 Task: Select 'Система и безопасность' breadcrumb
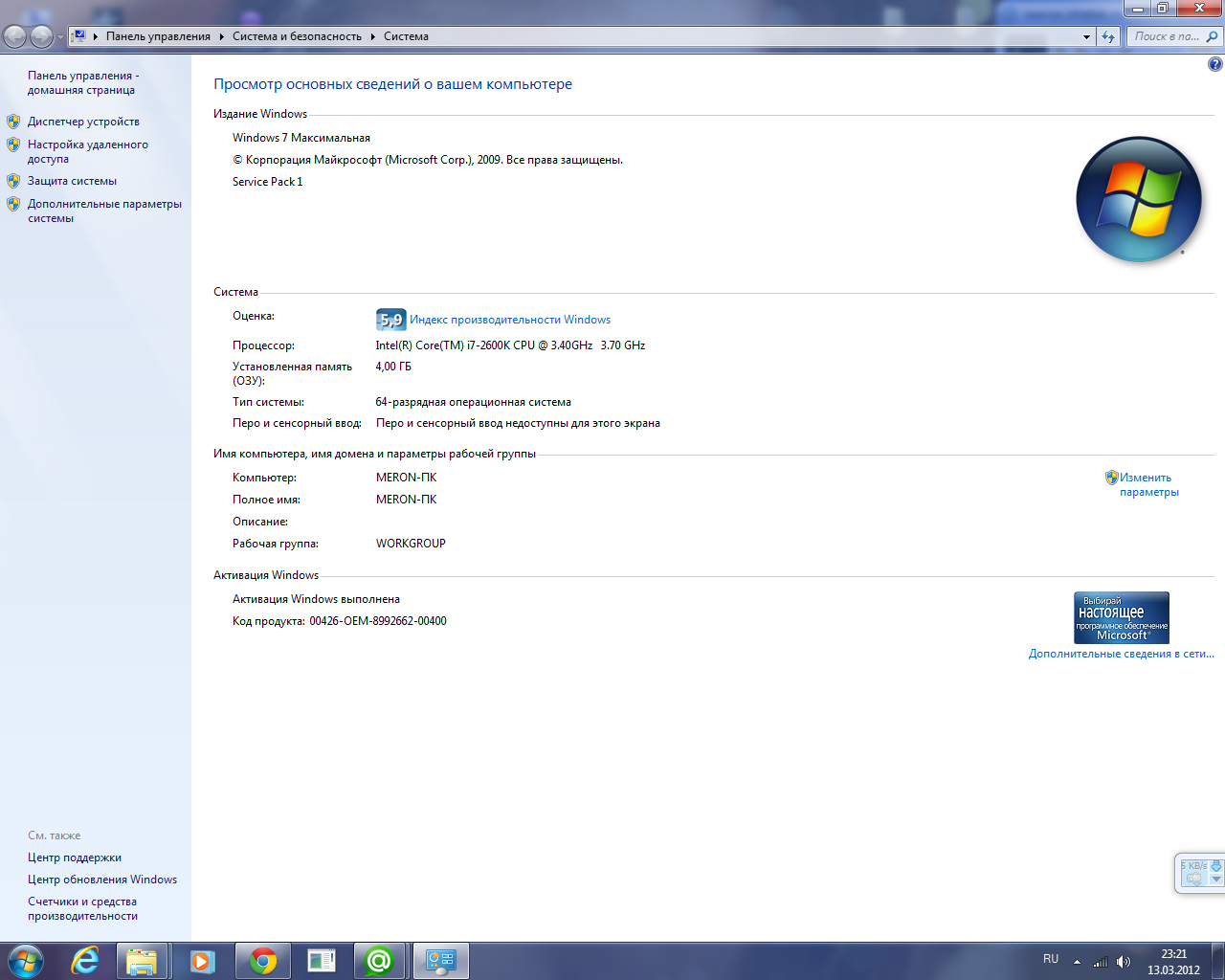click(297, 36)
